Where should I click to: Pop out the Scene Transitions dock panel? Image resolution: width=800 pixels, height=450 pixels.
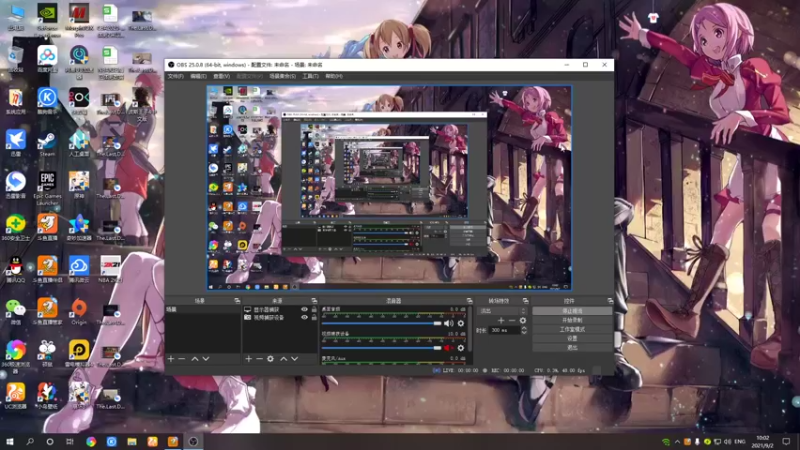(526, 301)
